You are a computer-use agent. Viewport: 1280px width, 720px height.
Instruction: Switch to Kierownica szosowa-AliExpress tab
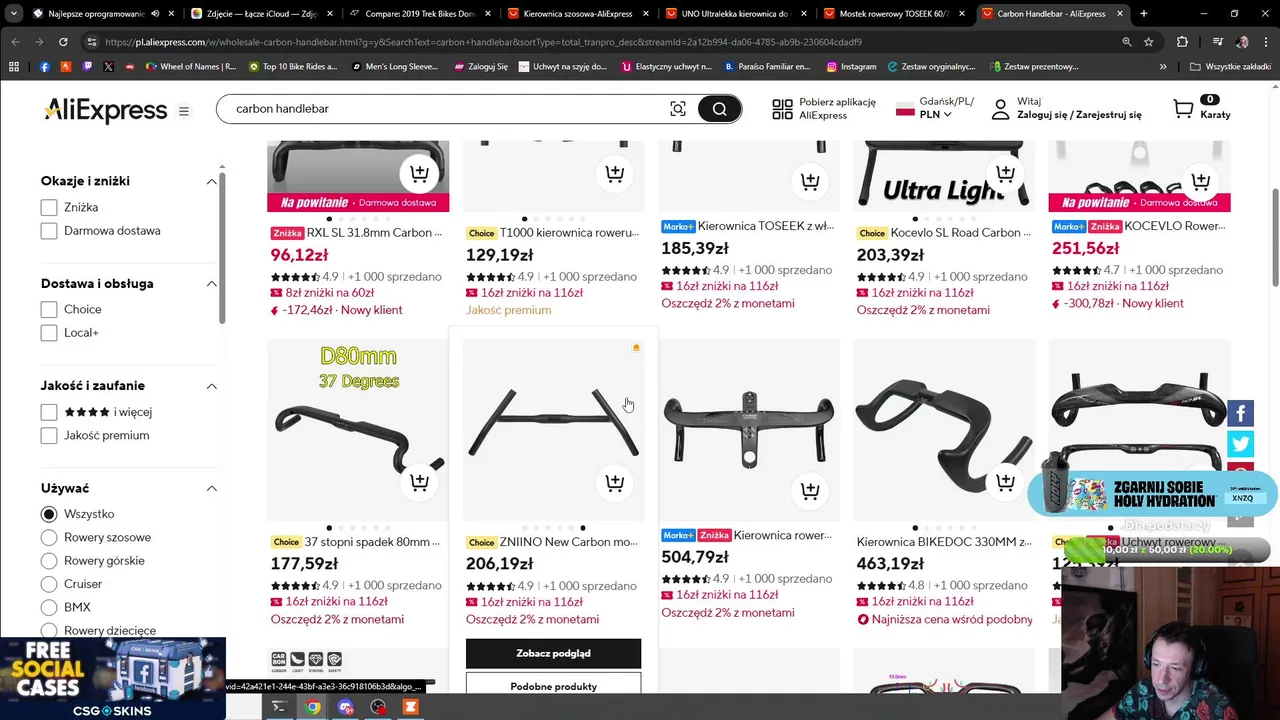[x=579, y=14]
